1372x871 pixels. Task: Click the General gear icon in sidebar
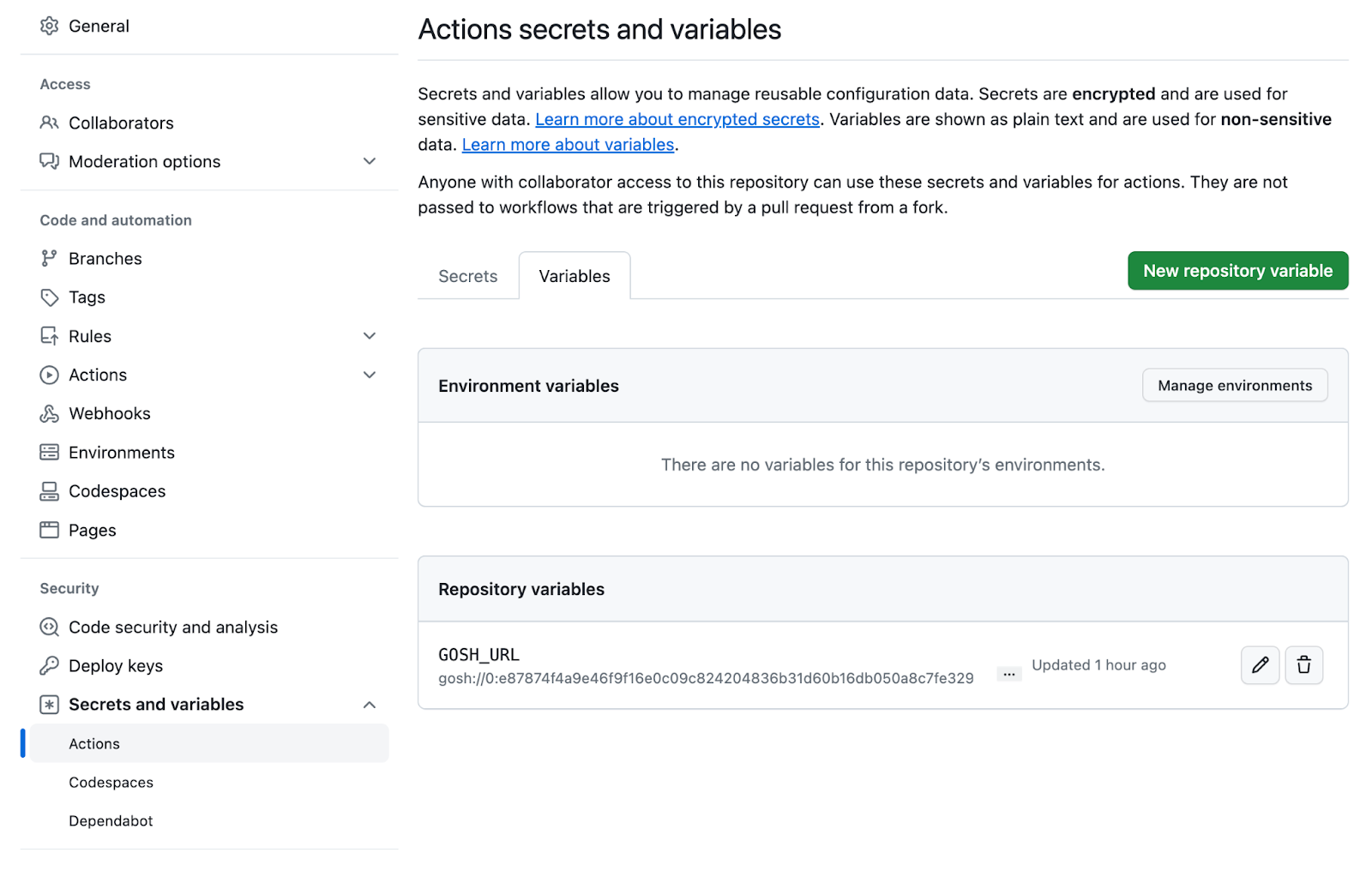50,26
